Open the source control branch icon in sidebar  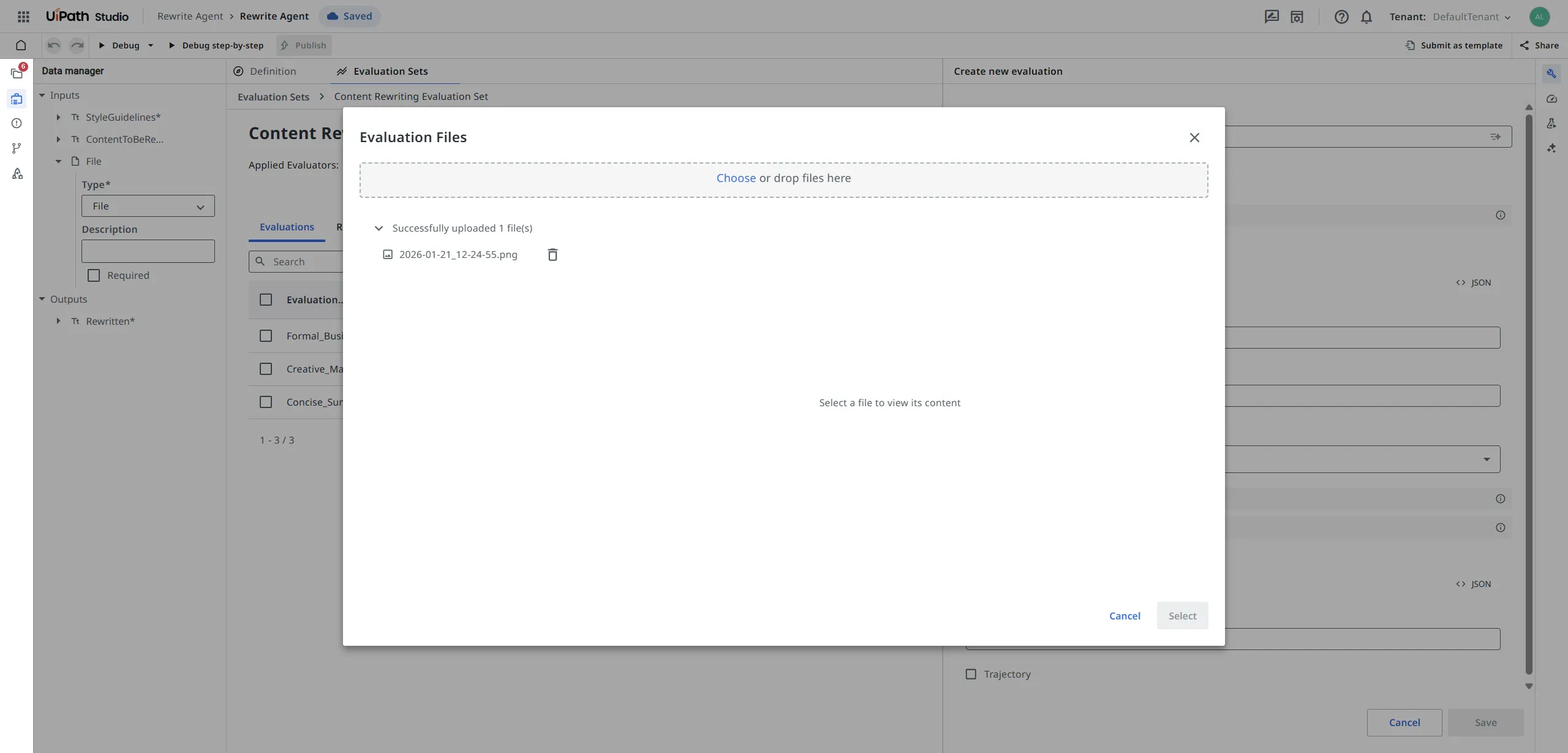[17, 148]
